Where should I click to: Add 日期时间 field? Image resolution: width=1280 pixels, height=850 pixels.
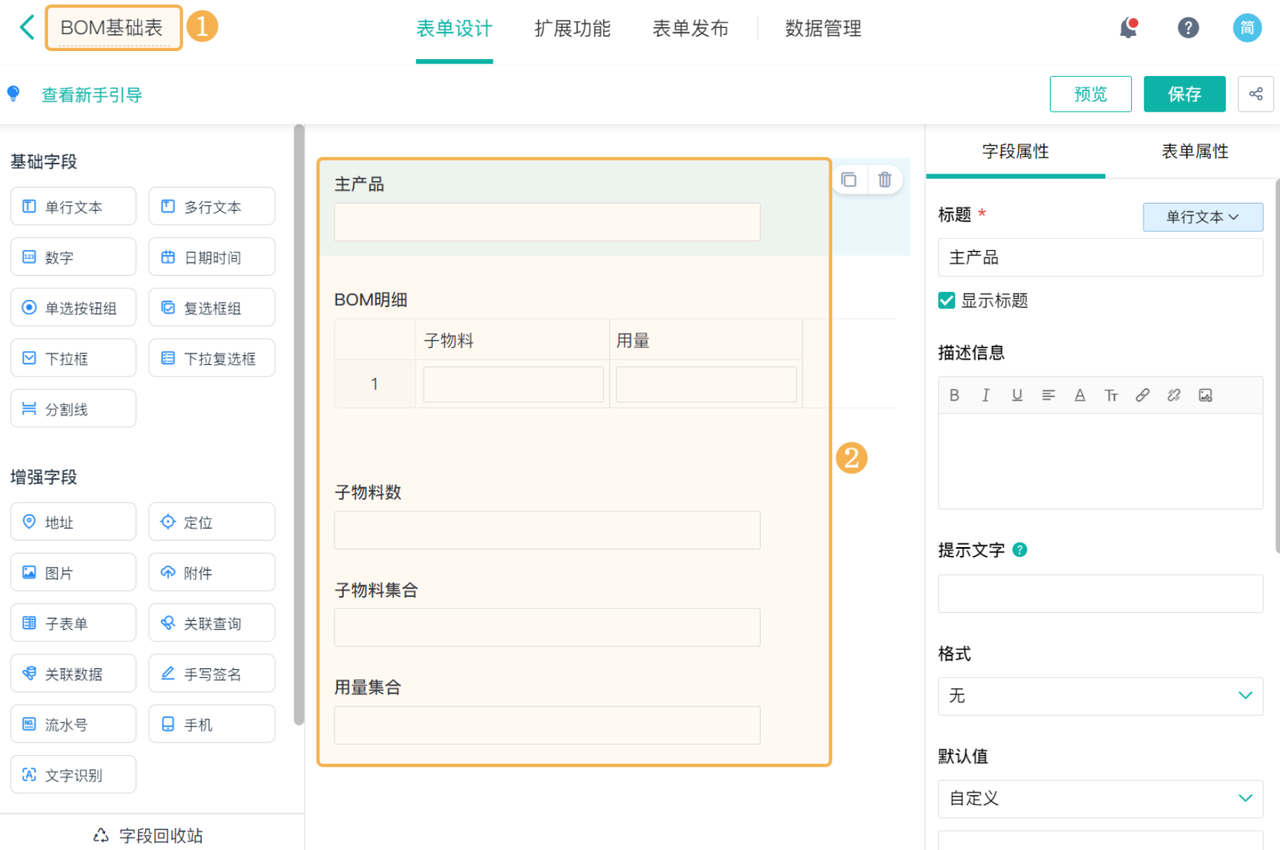[212, 257]
